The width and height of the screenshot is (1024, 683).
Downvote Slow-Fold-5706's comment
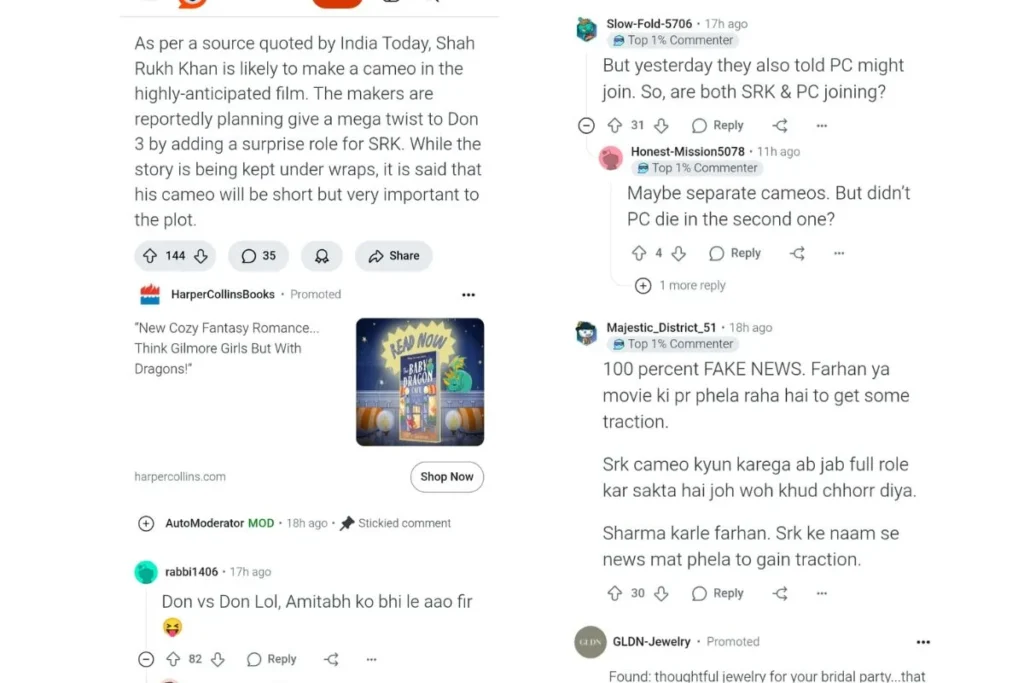tap(662, 125)
